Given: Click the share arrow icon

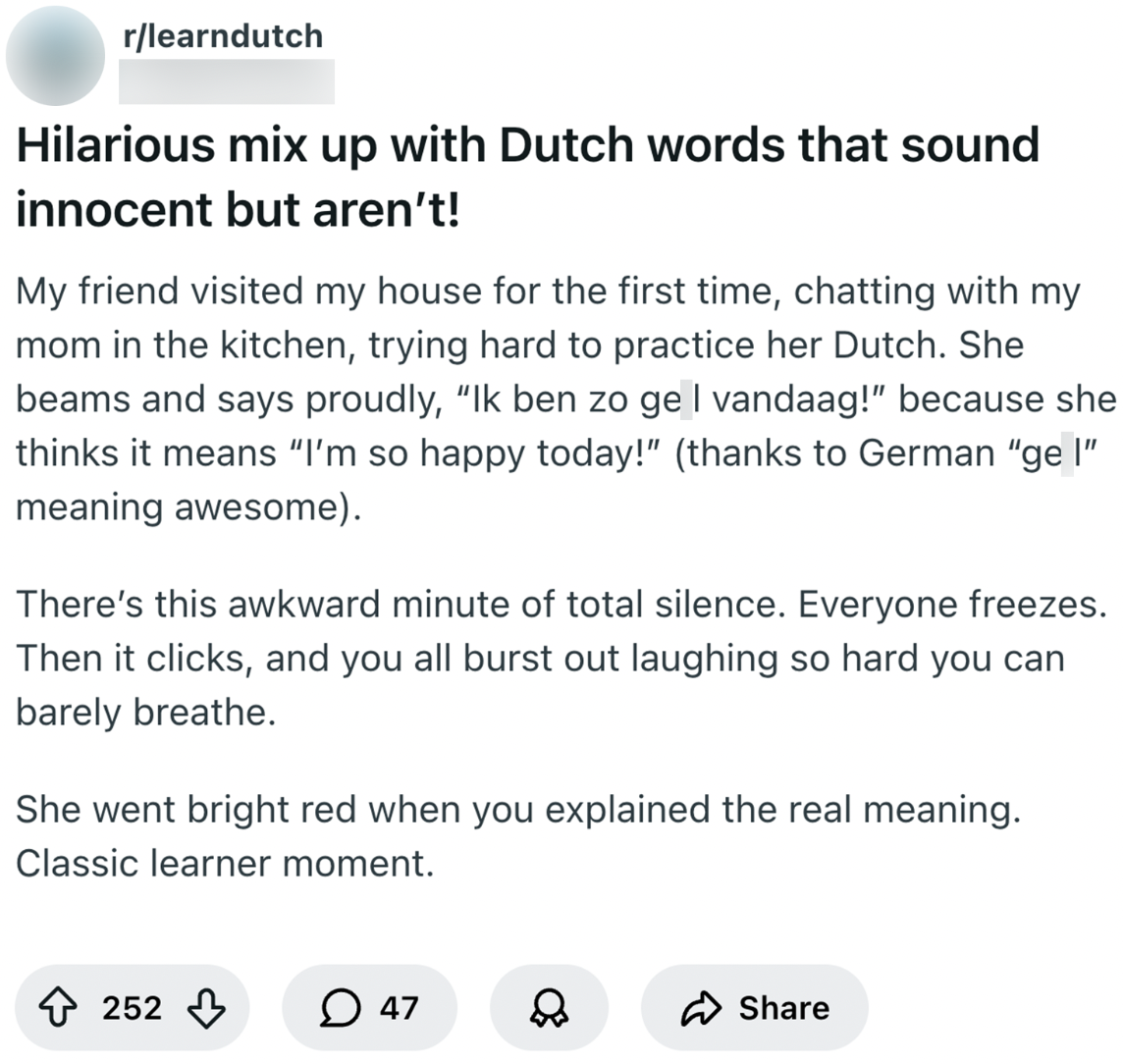Looking at the screenshot, I should pos(699,1008).
